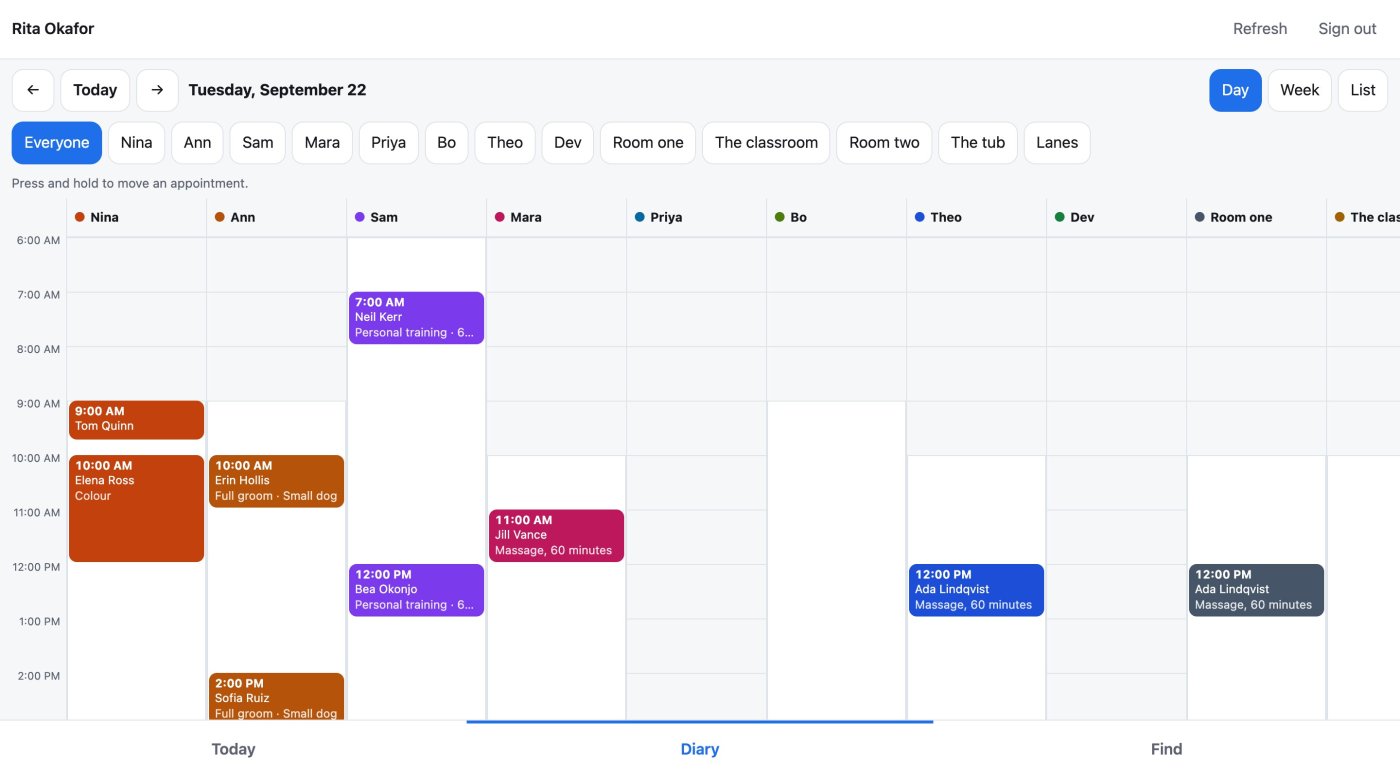Filter diary to Priya only
The image size is (1400, 775).
pos(389,143)
